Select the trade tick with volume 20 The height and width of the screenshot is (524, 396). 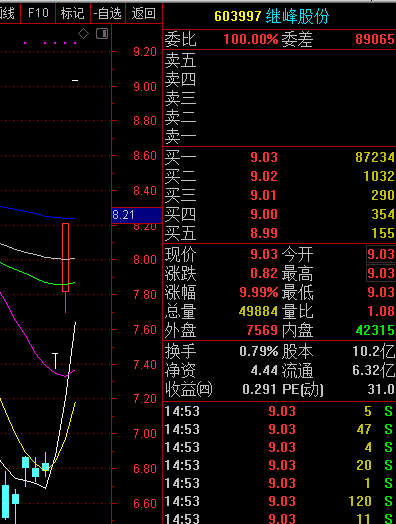tap(279, 465)
